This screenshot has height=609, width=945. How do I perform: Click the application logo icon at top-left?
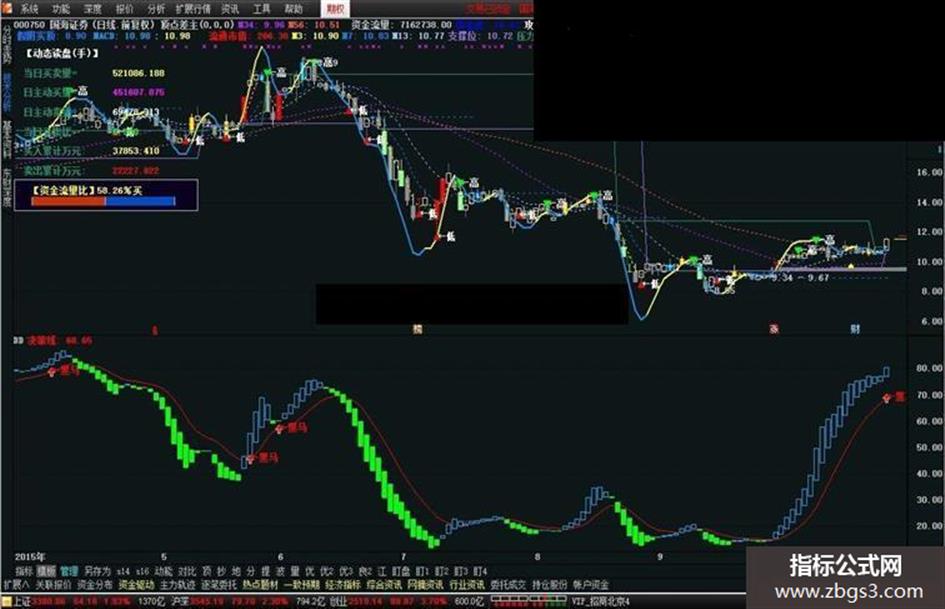(7, 8)
